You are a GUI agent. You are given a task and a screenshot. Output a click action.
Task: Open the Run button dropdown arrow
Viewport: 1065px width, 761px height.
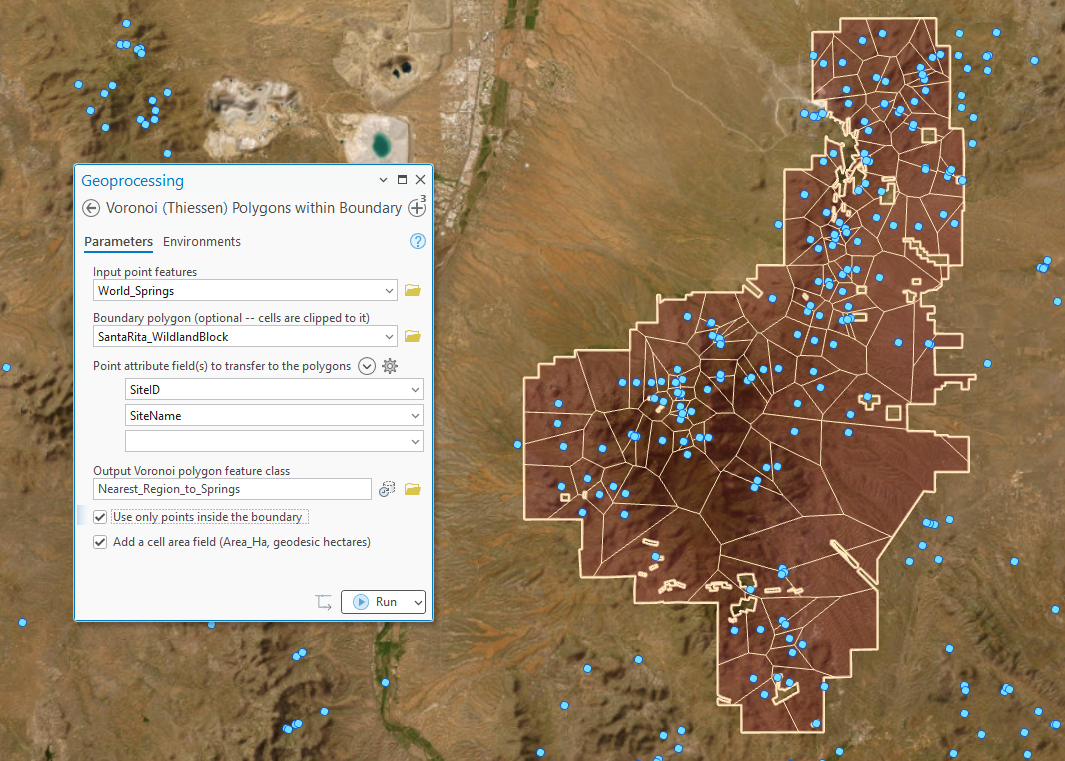coord(418,602)
